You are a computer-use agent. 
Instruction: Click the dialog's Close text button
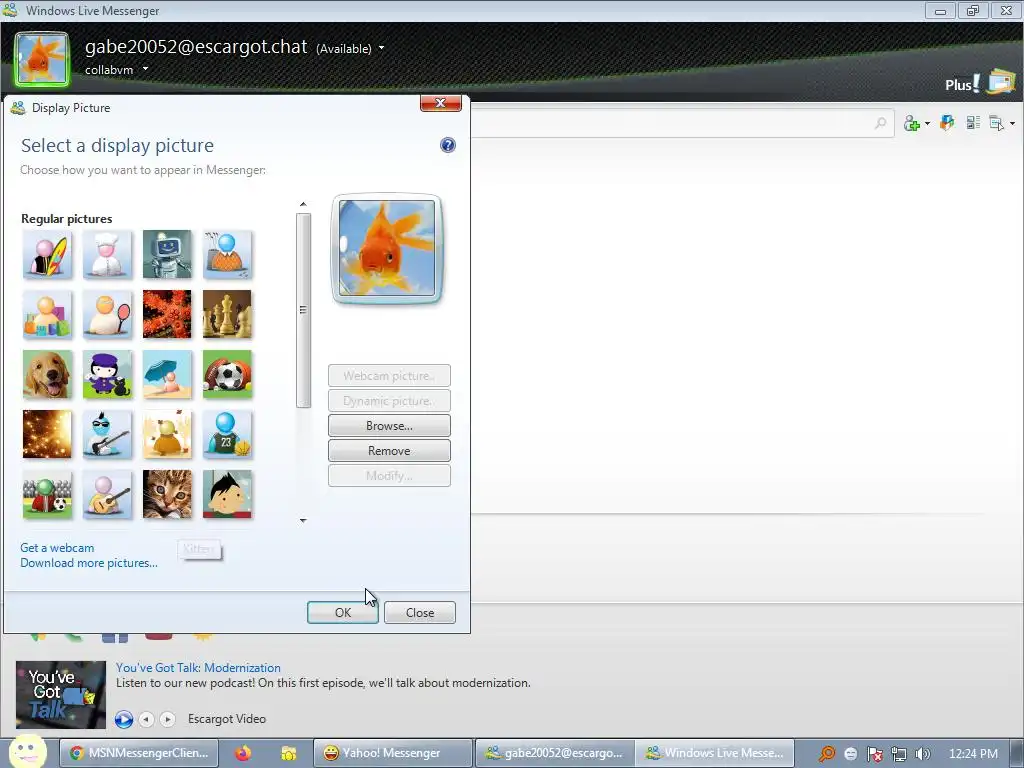(x=420, y=613)
